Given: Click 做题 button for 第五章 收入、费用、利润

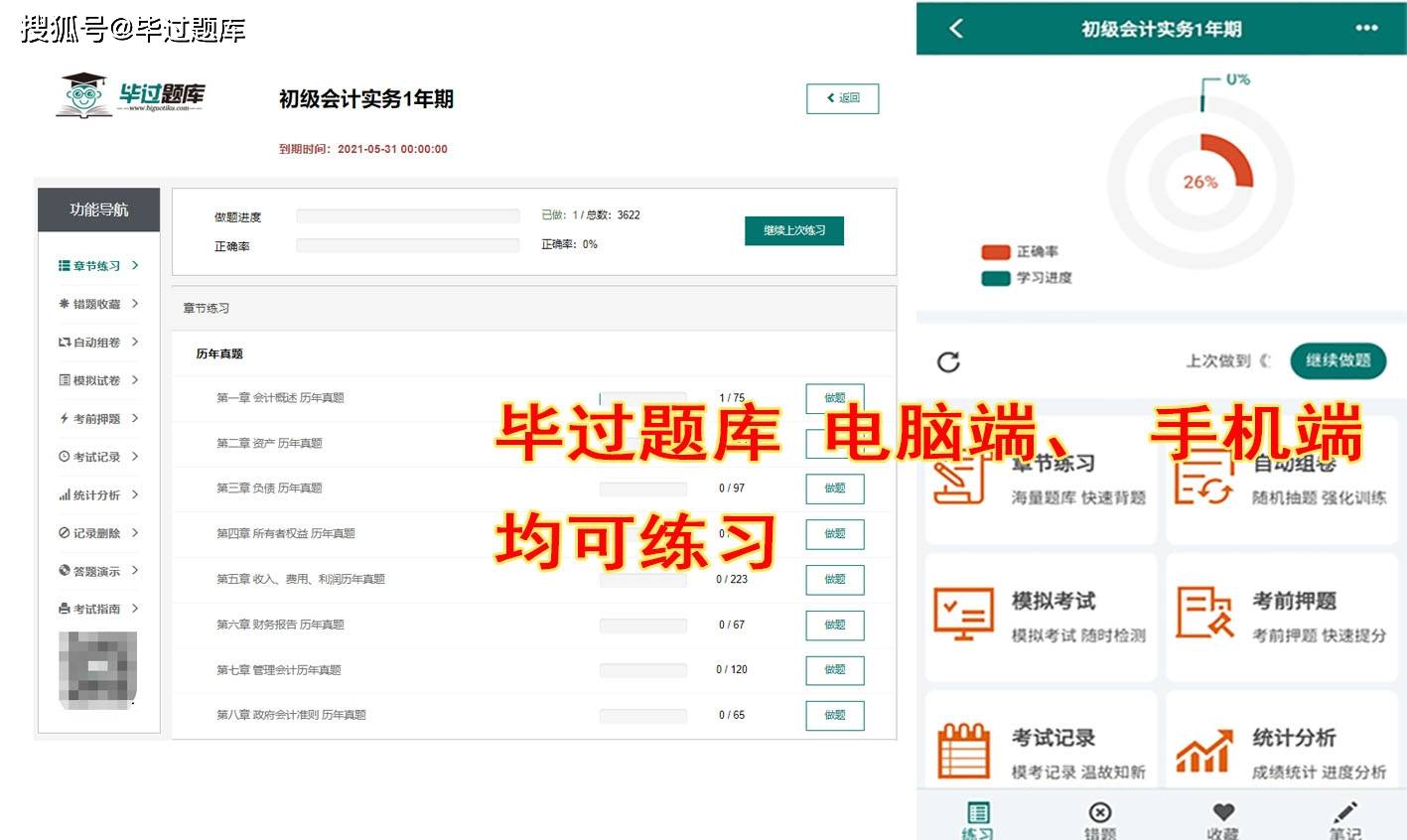Looking at the screenshot, I should pos(835,580).
